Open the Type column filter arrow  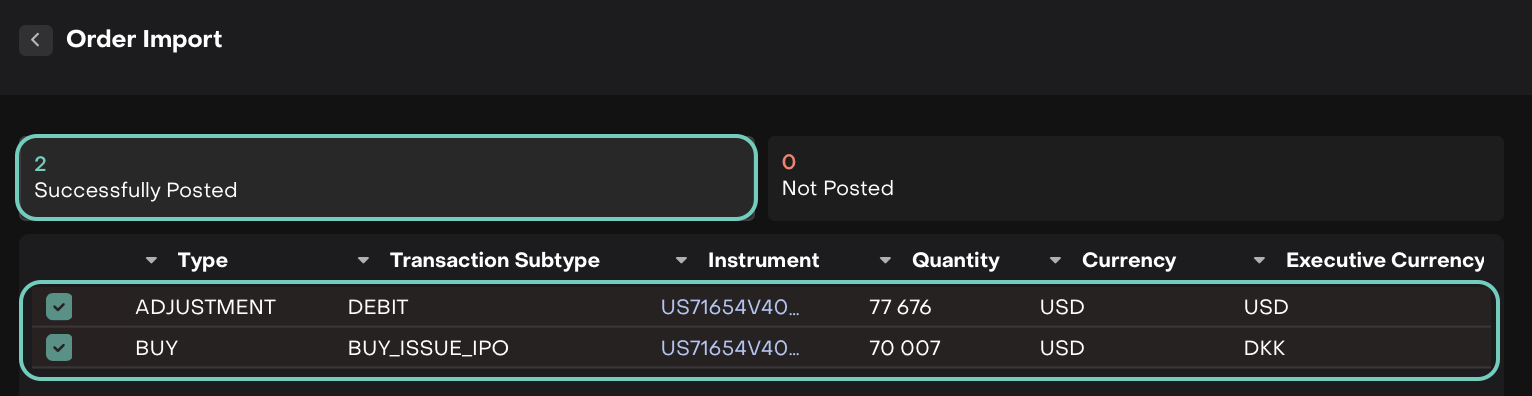(151, 261)
